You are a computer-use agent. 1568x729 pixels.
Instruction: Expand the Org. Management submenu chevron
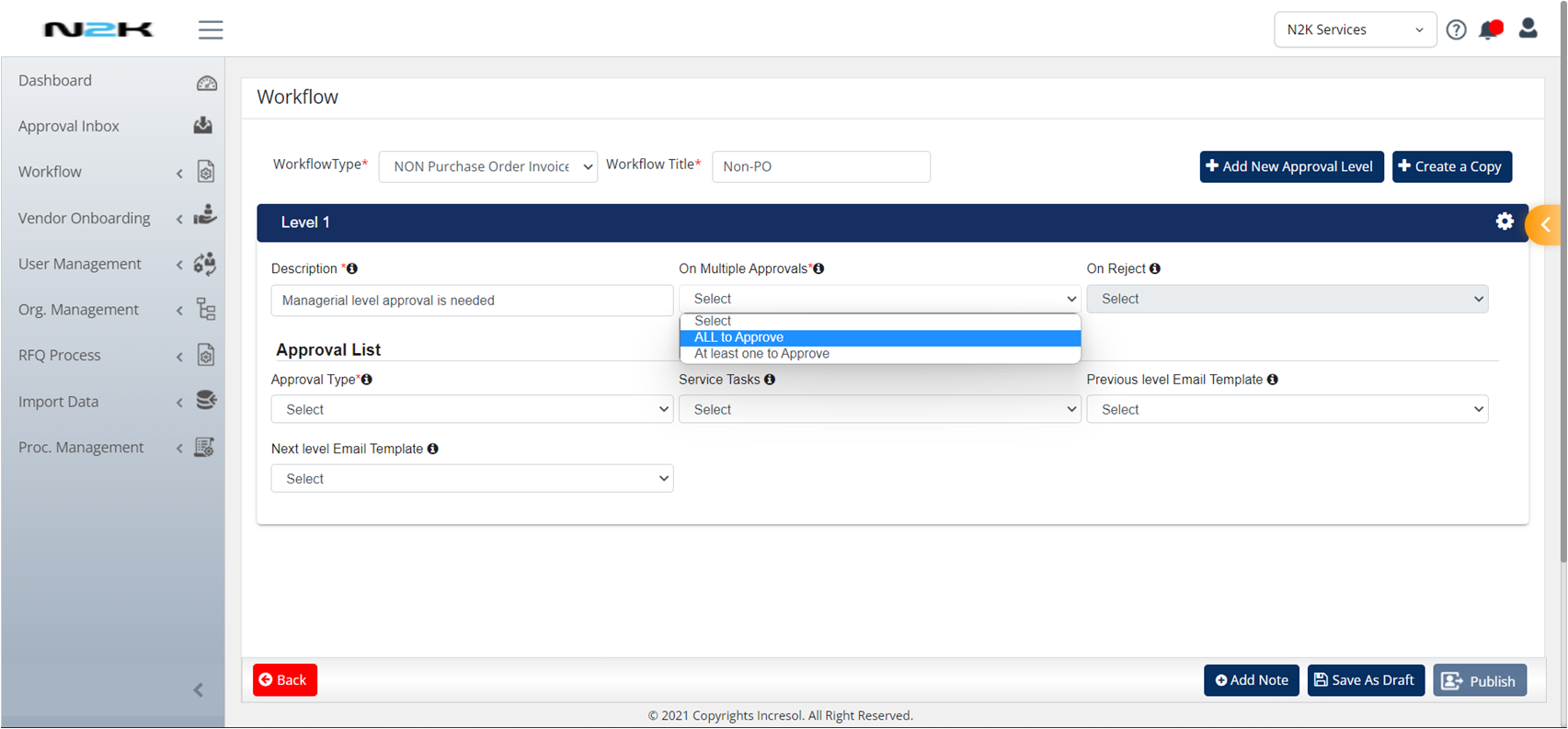(x=179, y=311)
